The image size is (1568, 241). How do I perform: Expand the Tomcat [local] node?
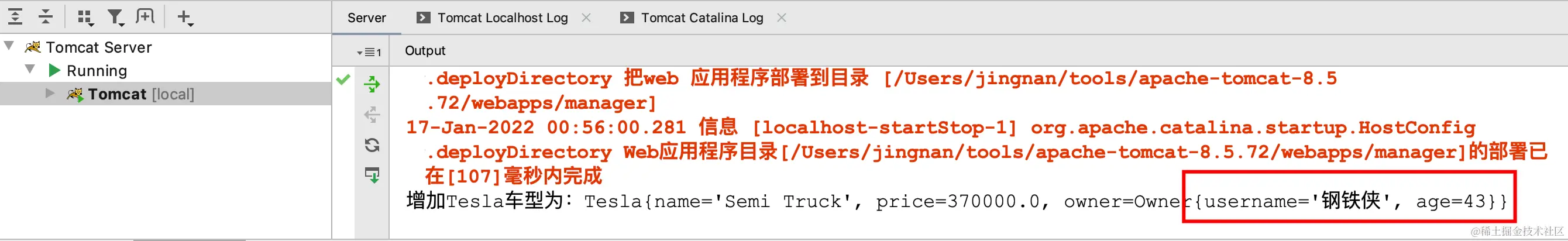50,93
